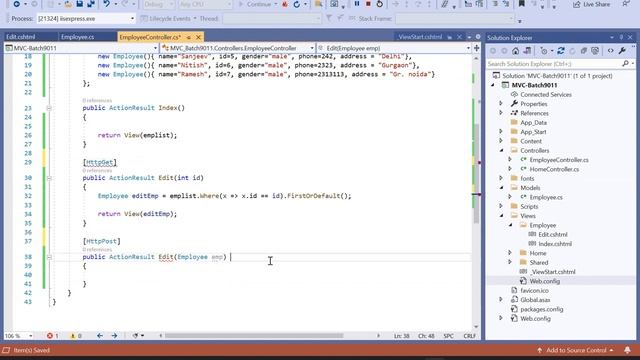
Task: Click the Navigate Backward toolbar icon
Action: point(16,4)
